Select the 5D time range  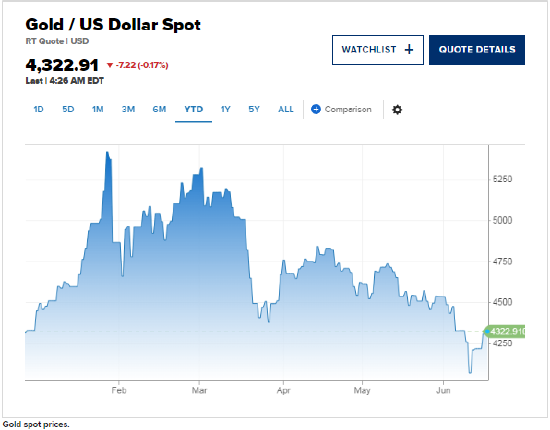68,109
